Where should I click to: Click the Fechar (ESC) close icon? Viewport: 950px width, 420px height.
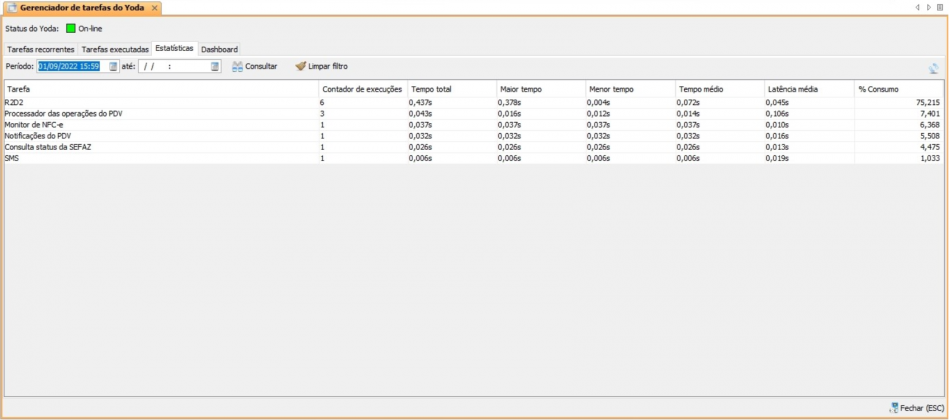point(893,408)
